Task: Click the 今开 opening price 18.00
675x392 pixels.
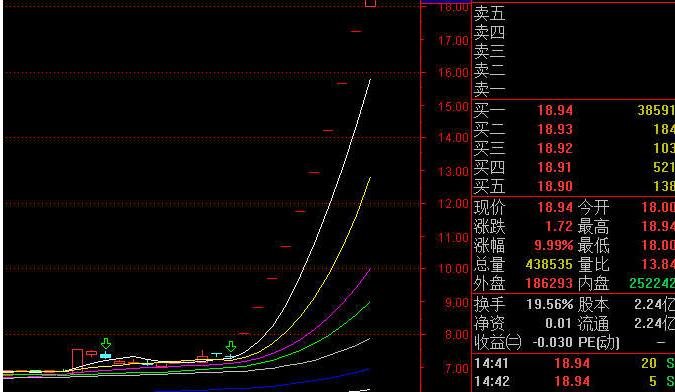Action: click(x=658, y=207)
